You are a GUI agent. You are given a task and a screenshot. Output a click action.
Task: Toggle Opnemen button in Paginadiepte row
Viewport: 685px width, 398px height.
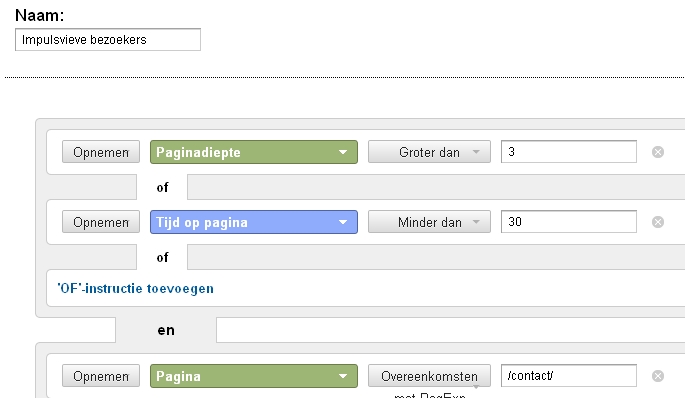(x=101, y=152)
